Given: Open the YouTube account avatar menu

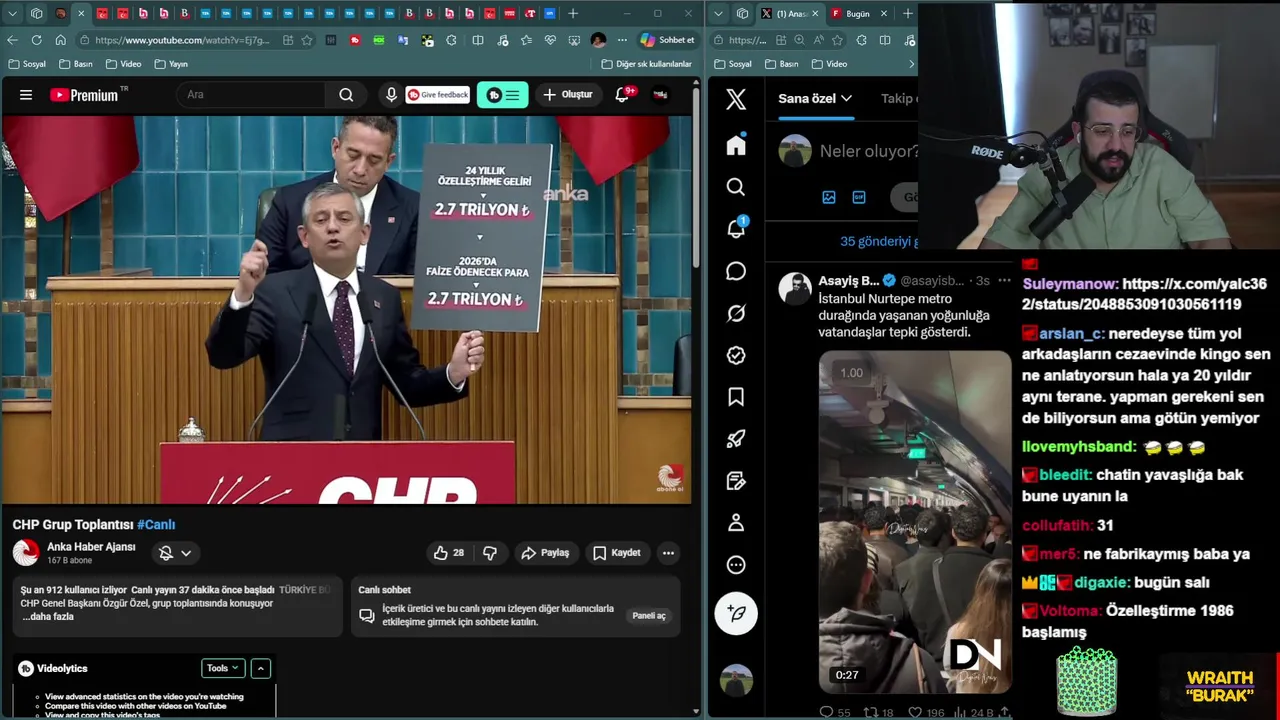Looking at the screenshot, I should [x=660, y=95].
